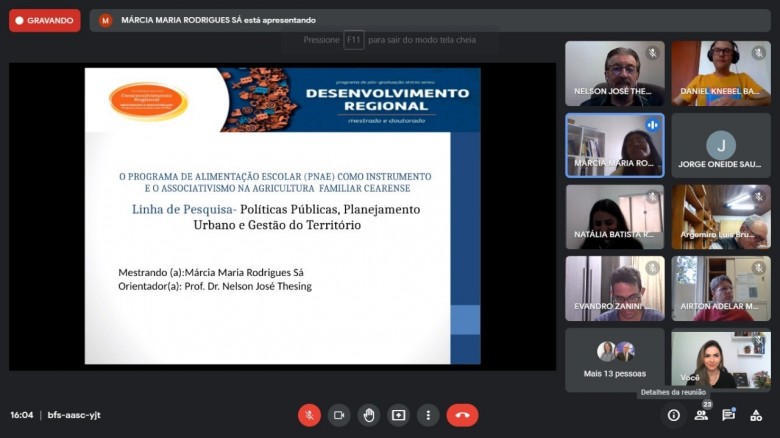780x438 pixels.
Task: Click the presented slide in the main view
Action: pos(282,216)
